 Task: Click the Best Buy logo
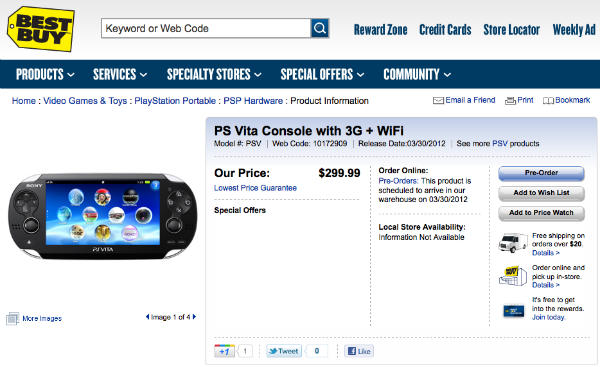[41, 29]
